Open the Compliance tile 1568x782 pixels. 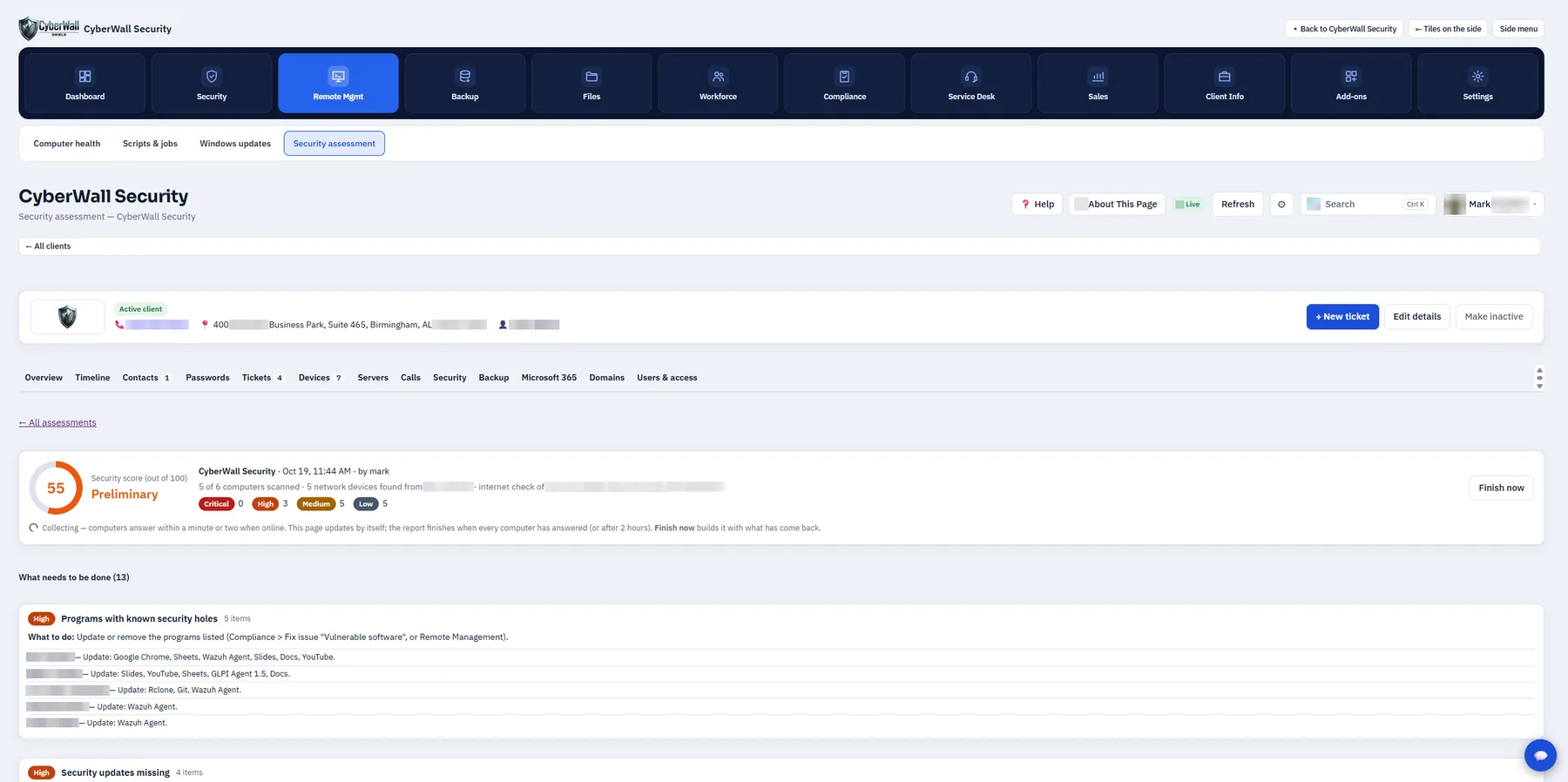[845, 84]
